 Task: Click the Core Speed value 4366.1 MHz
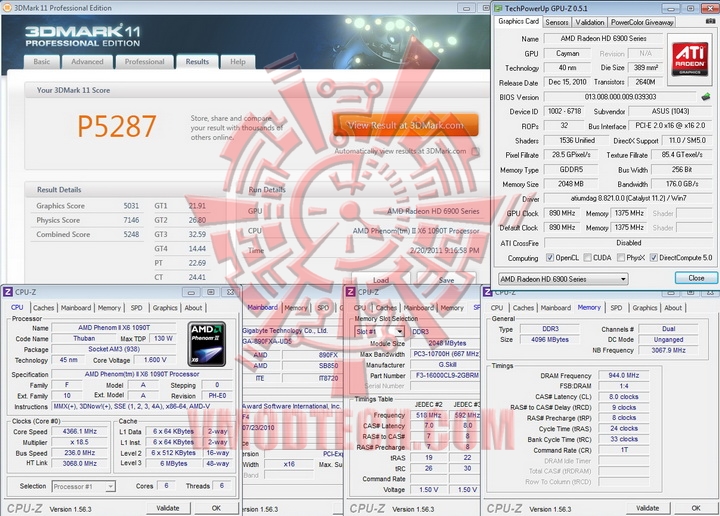(x=80, y=432)
